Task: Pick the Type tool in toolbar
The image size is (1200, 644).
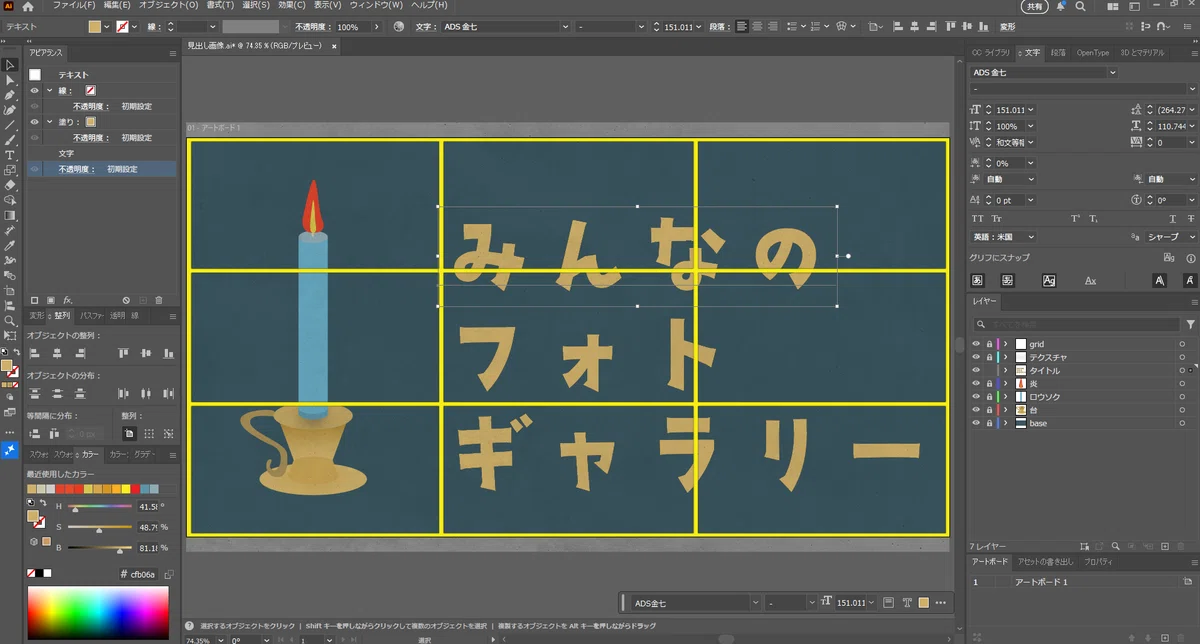Action: pos(10,155)
